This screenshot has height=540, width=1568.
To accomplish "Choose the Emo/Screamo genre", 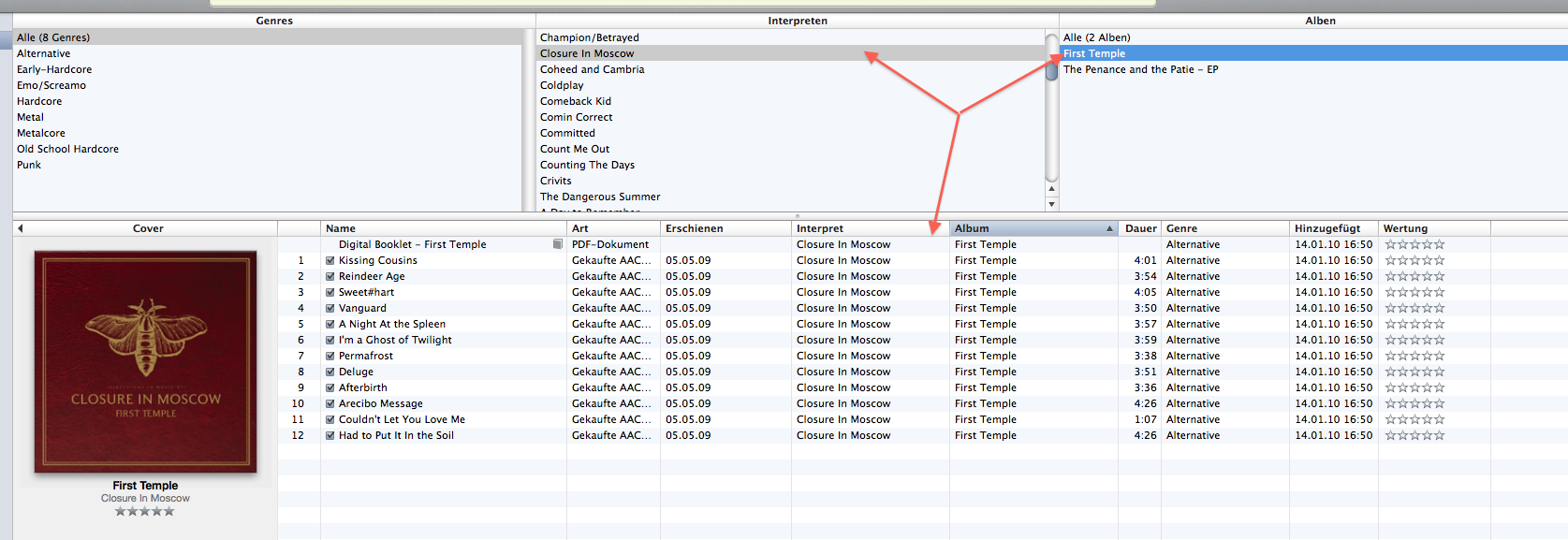I will (267, 85).
